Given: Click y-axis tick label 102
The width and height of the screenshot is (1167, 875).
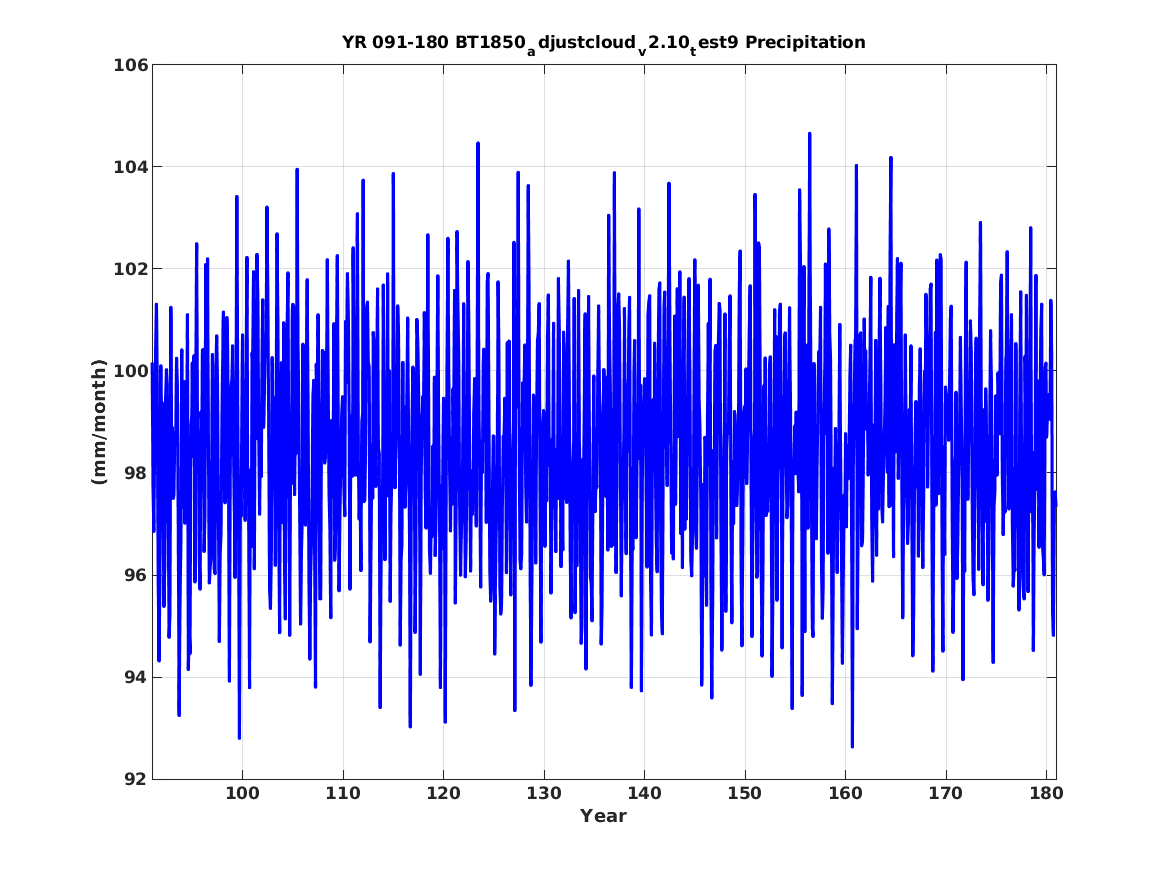Looking at the screenshot, I should pos(130,269).
